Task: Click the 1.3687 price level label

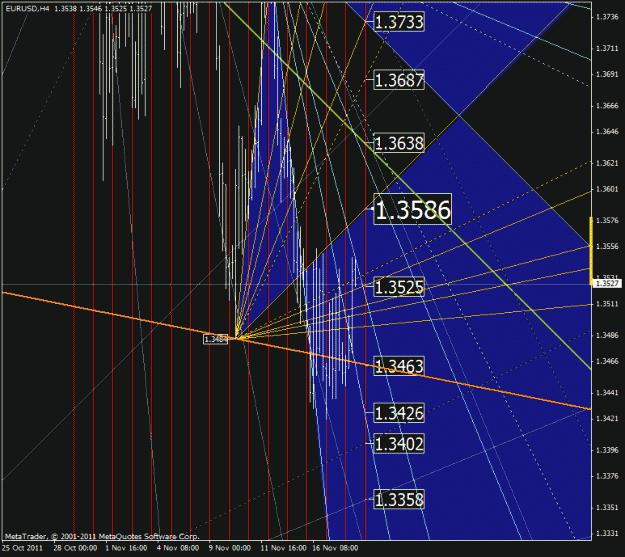Action: pyautogui.click(x=399, y=80)
